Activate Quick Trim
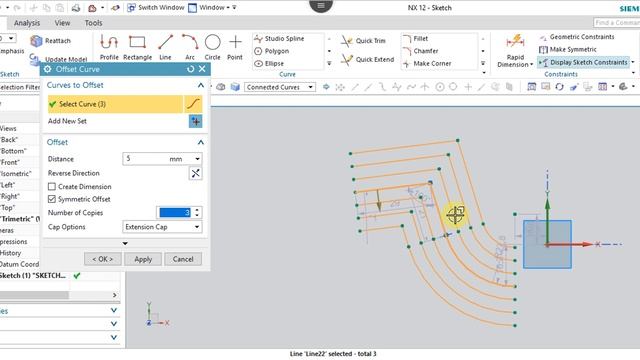Viewport: 640px width, 360px height. (363, 41)
